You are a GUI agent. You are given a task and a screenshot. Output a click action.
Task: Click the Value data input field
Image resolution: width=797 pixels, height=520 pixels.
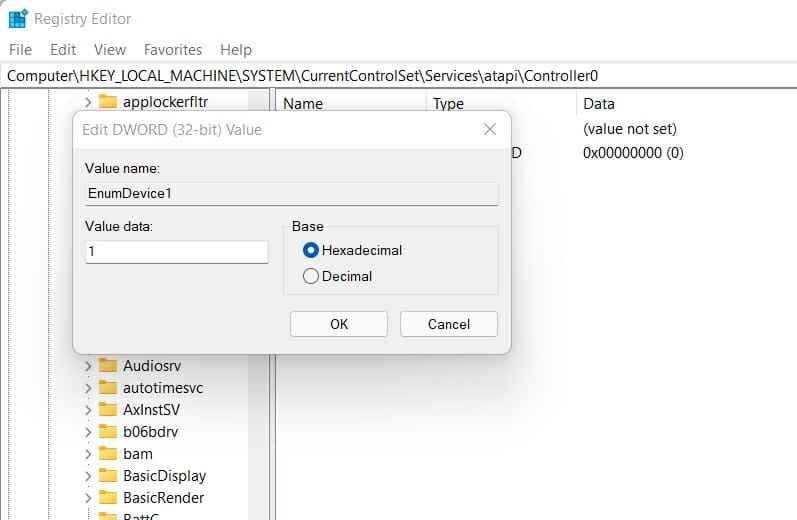tap(177, 252)
